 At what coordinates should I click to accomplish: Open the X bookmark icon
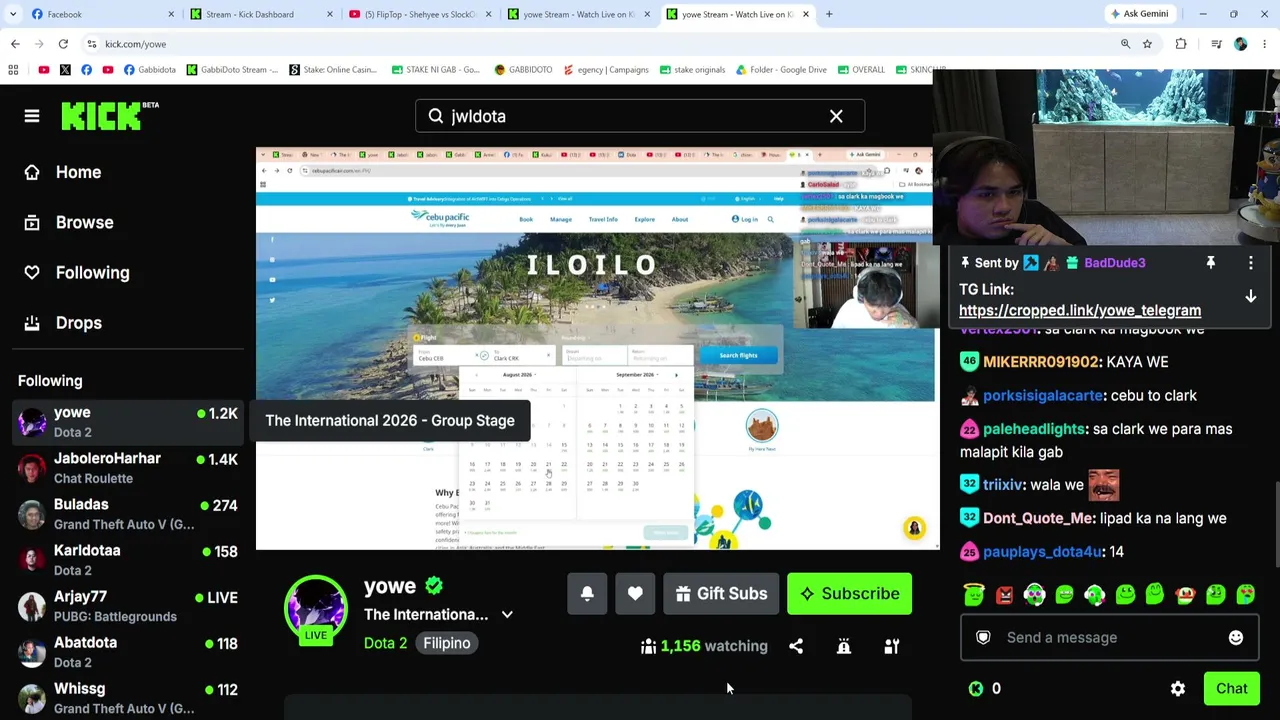[x=65, y=70]
